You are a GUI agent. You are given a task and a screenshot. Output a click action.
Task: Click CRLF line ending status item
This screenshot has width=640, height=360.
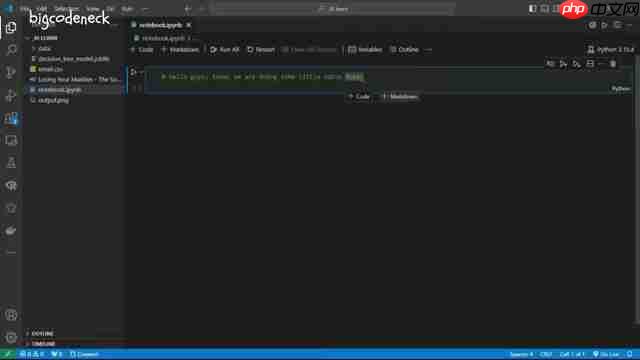(x=546, y=354)
